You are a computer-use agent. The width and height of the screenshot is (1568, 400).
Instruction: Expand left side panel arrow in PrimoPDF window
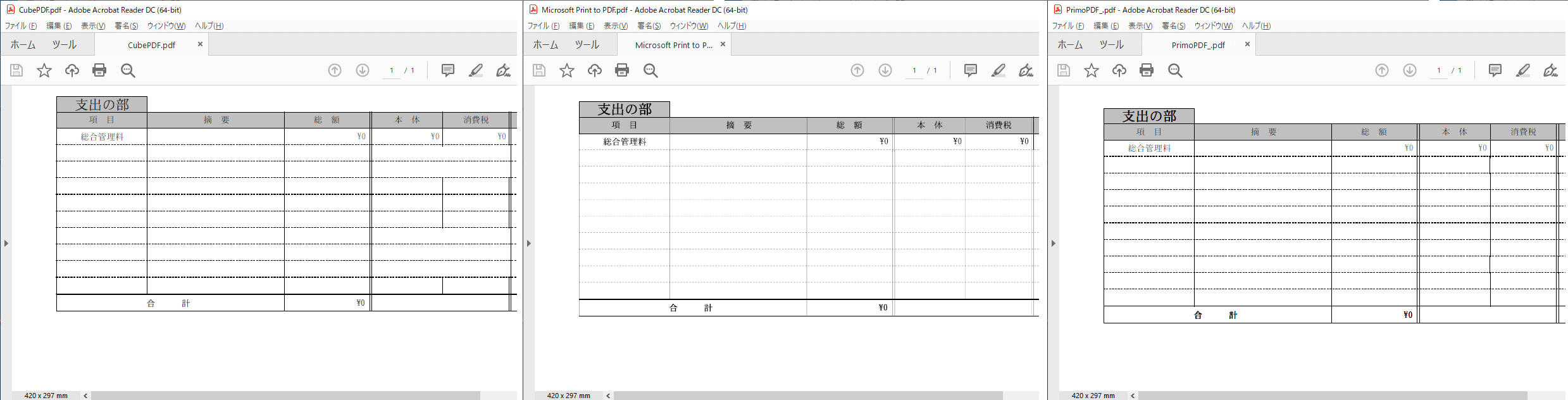1054,243
